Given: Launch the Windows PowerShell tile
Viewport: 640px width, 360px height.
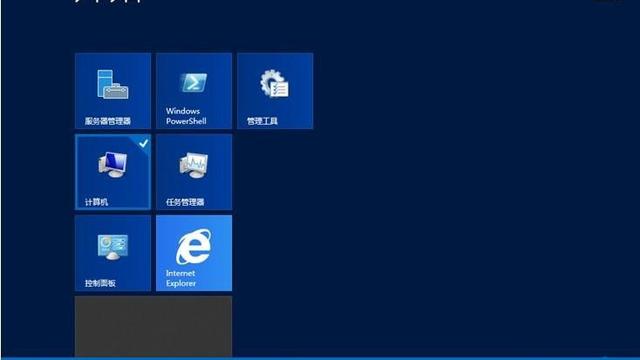Looking at the screenshot, I should [x=194, y=91].
